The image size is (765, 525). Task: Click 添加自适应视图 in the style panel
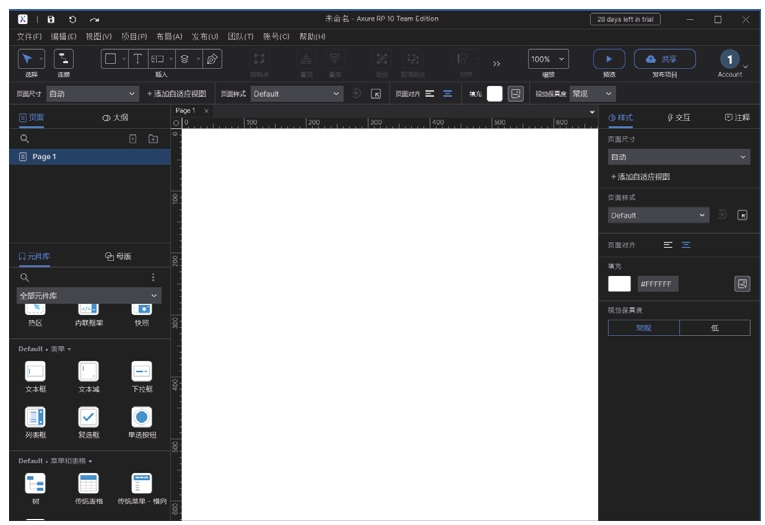pyautogui.click(x=640, y=176)
